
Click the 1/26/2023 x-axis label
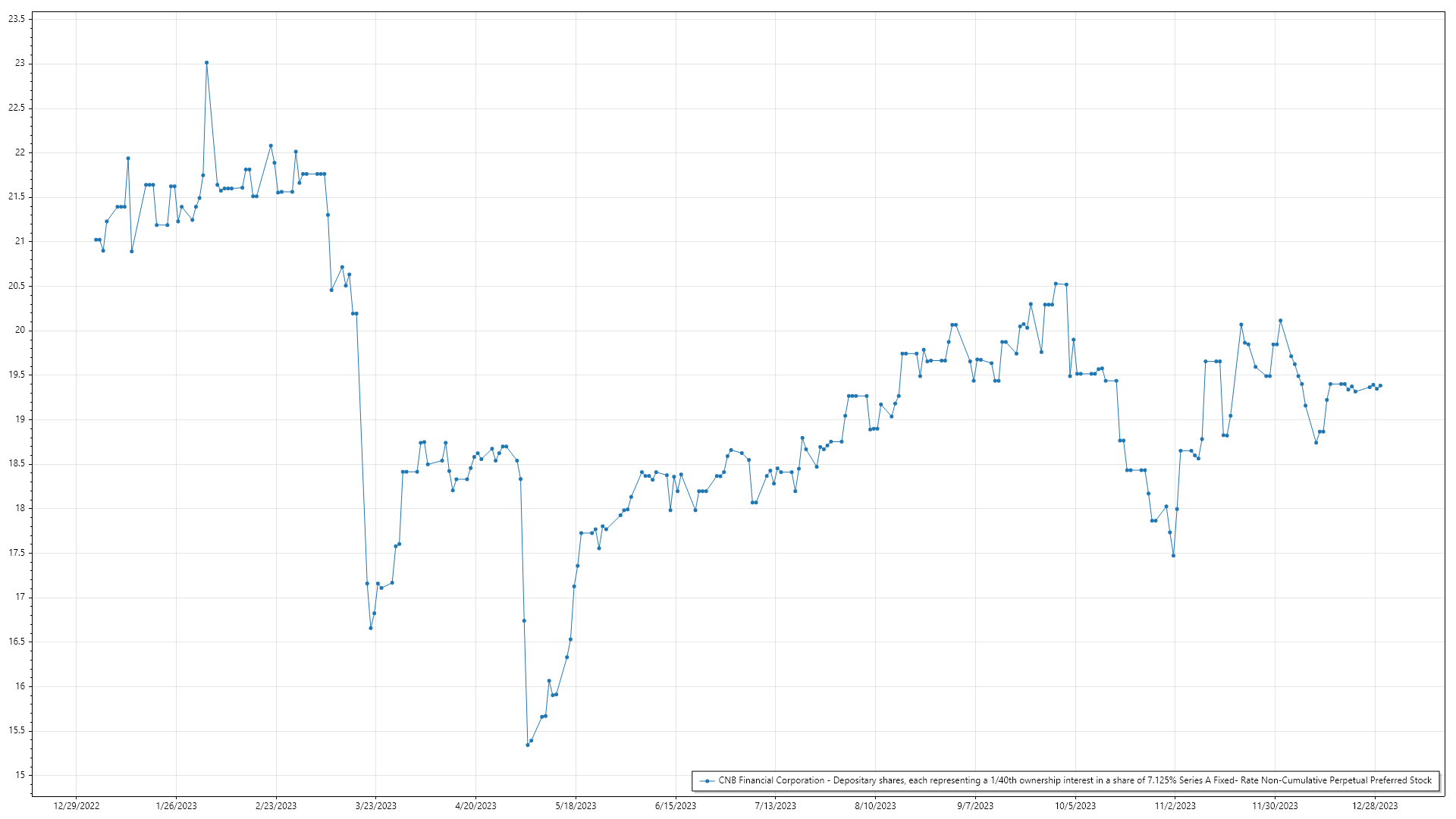[x=176, y=806]
